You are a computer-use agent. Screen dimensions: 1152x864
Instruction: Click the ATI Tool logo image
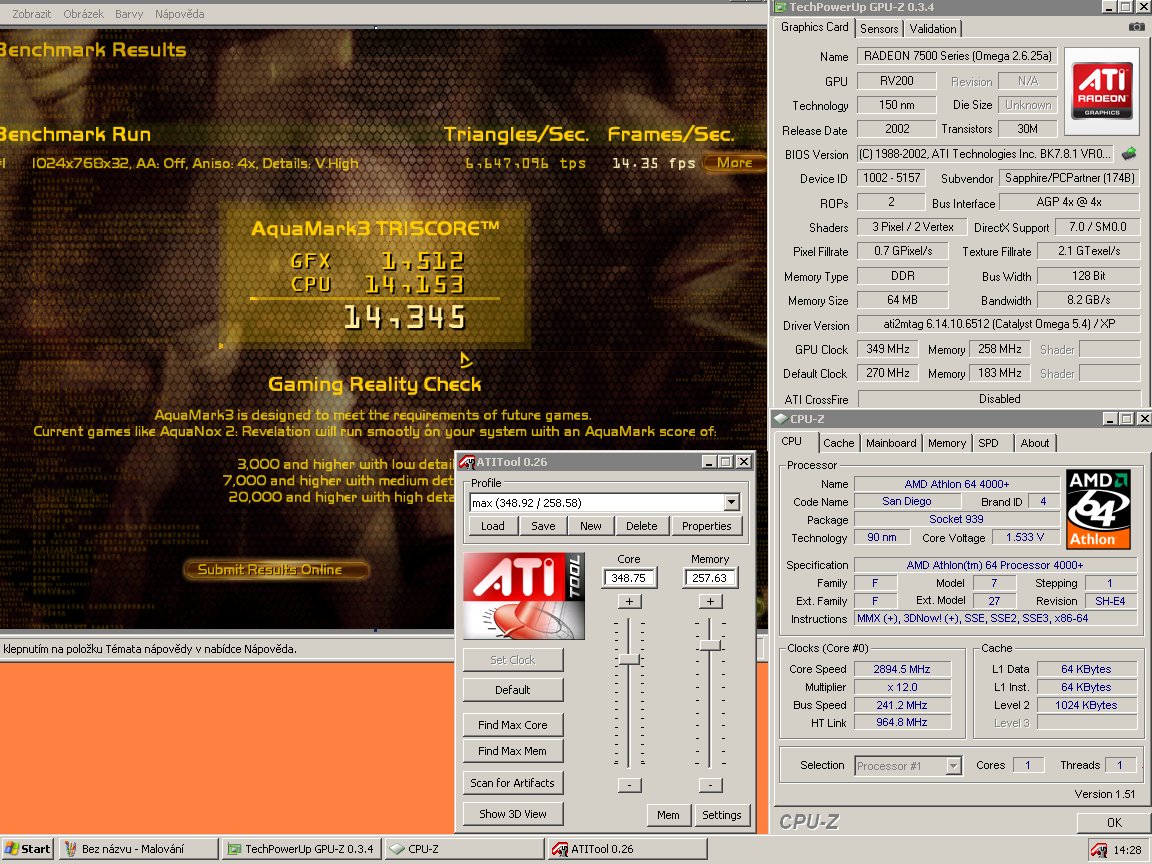[x=524, y=596]
